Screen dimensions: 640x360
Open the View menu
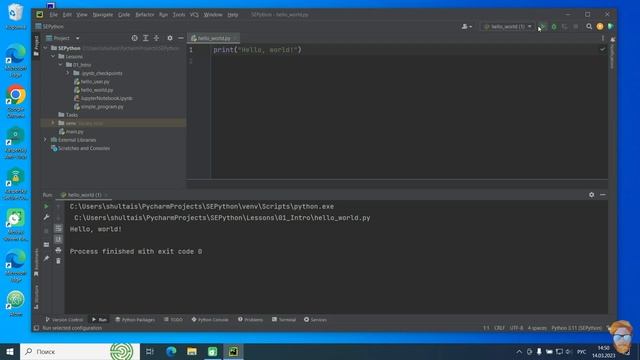(x=82, y=15)
